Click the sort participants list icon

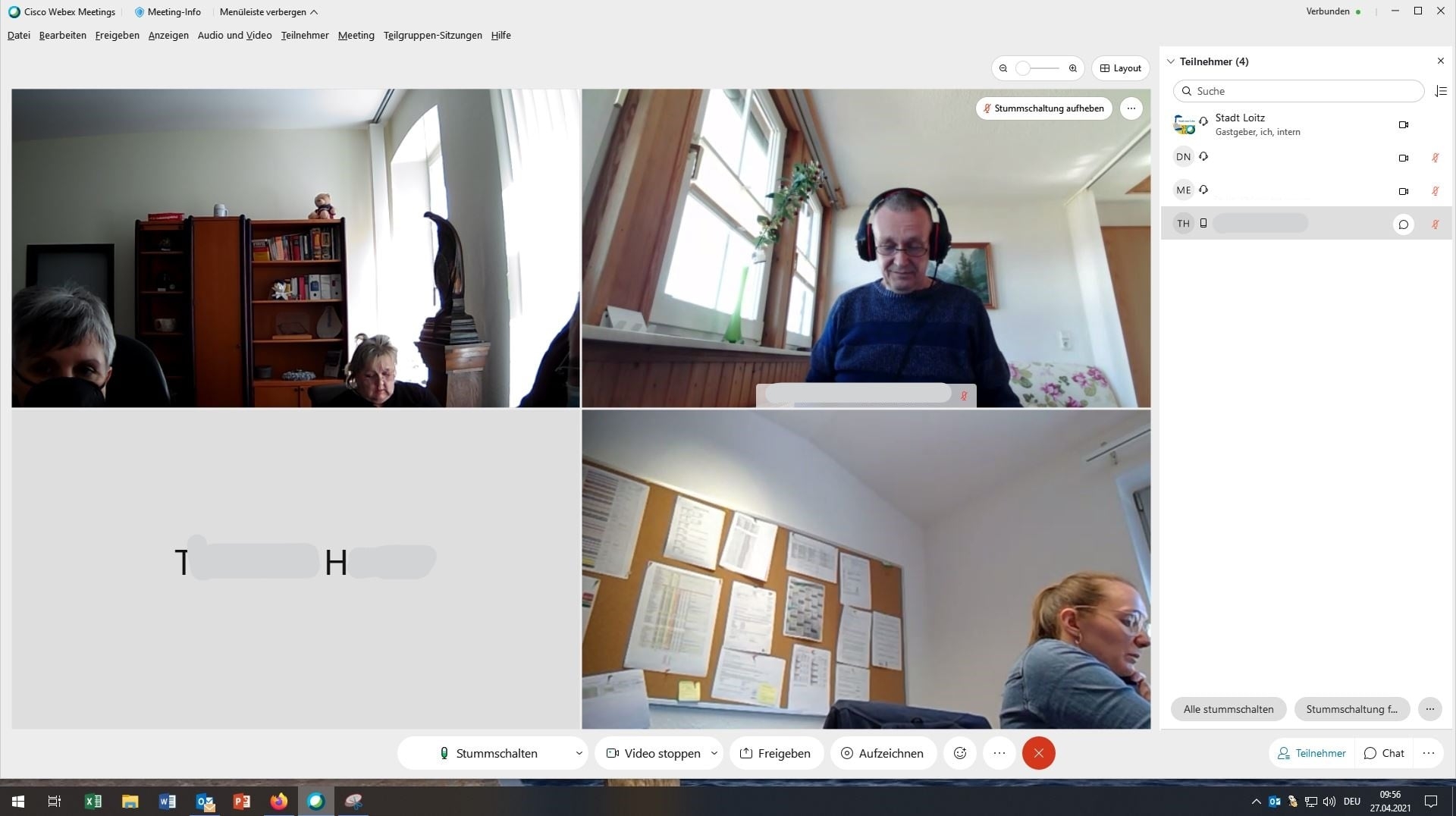[1441, 91]
